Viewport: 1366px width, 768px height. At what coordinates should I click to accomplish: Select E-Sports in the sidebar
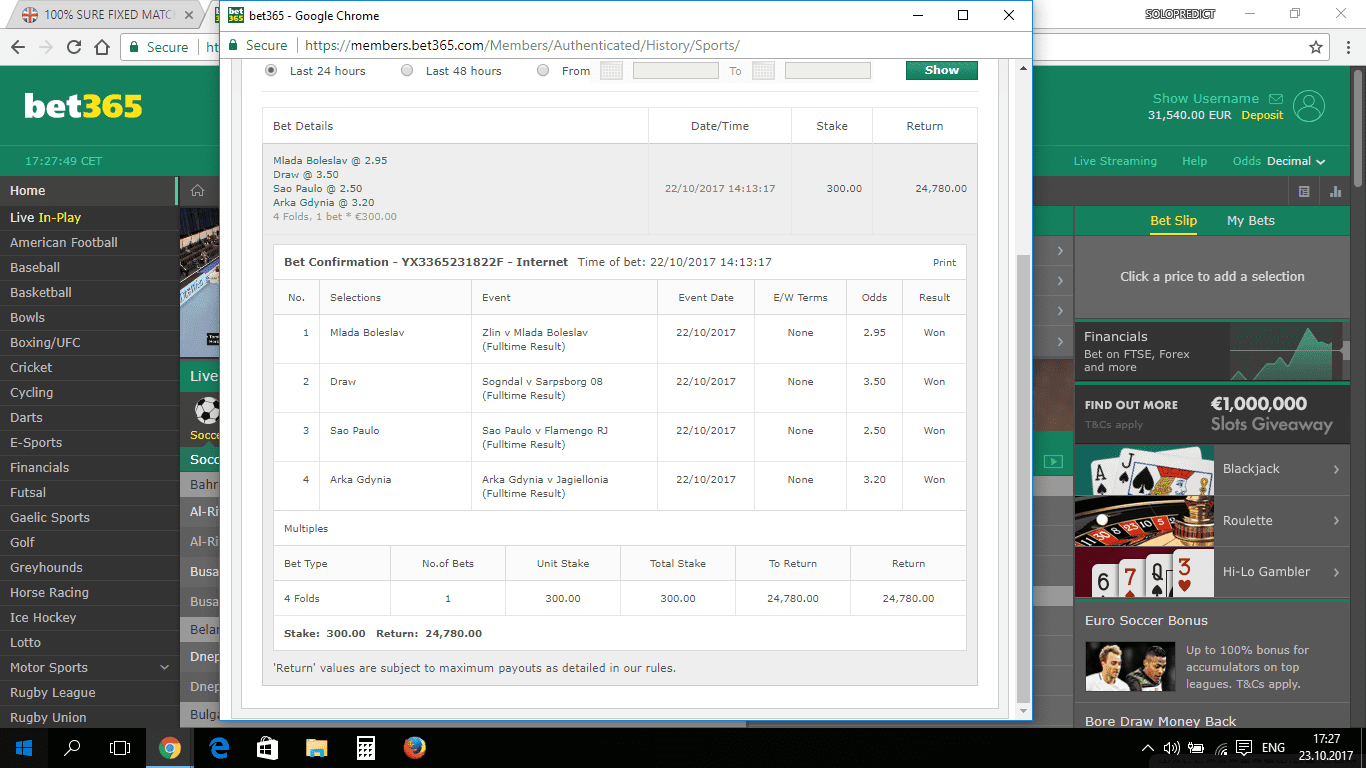click(x=88, y=442)
